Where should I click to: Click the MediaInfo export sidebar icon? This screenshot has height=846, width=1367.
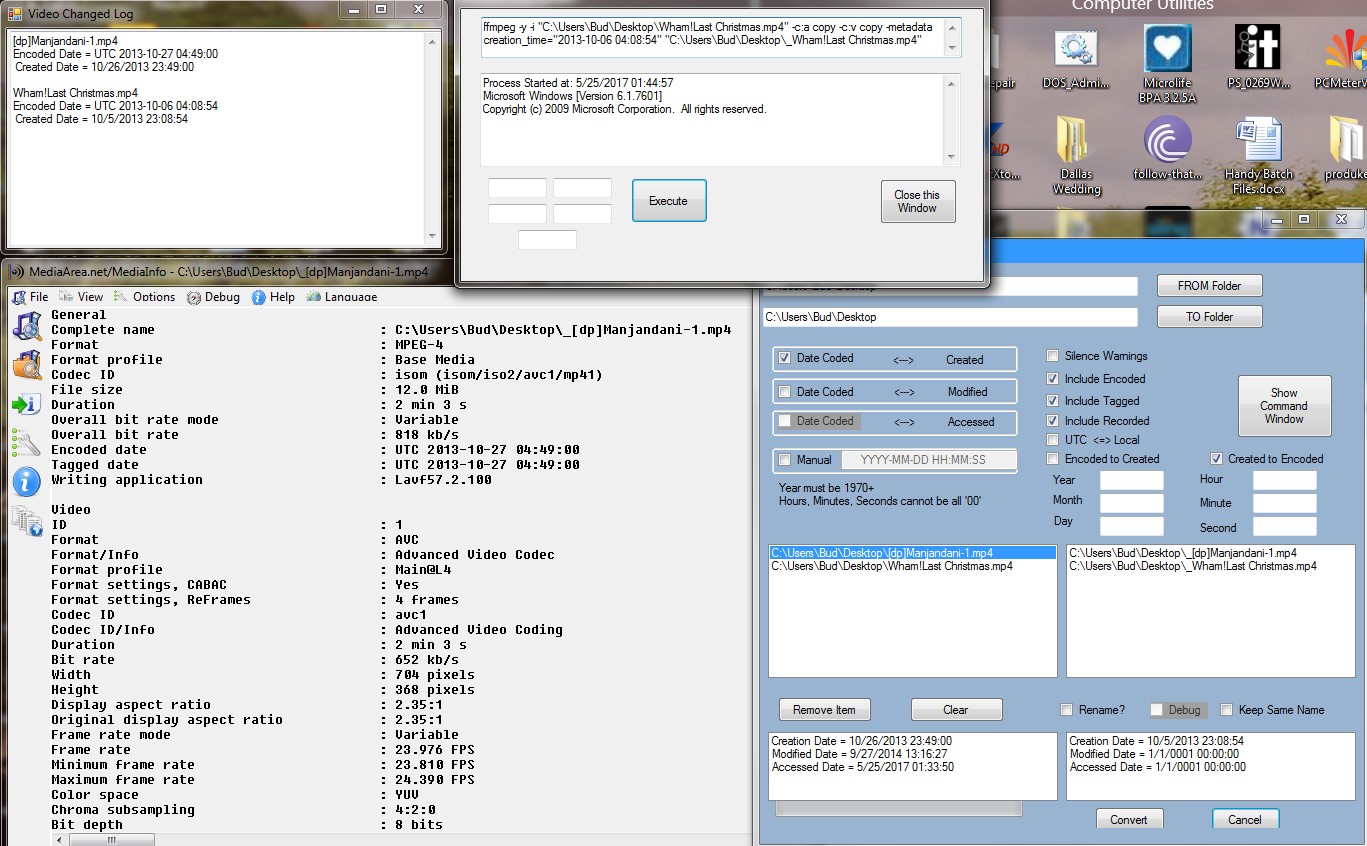26,404
